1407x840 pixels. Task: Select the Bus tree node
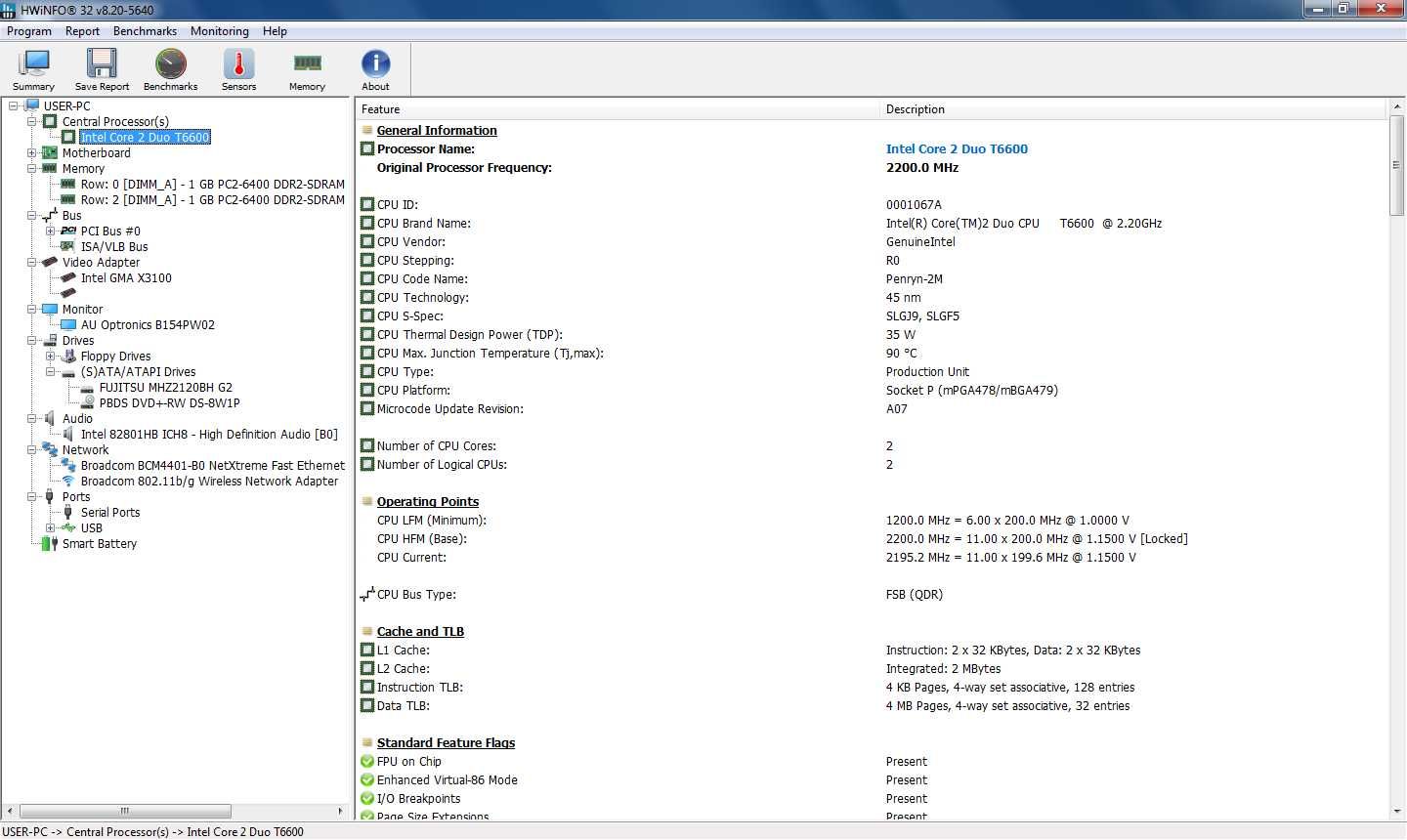72,215
